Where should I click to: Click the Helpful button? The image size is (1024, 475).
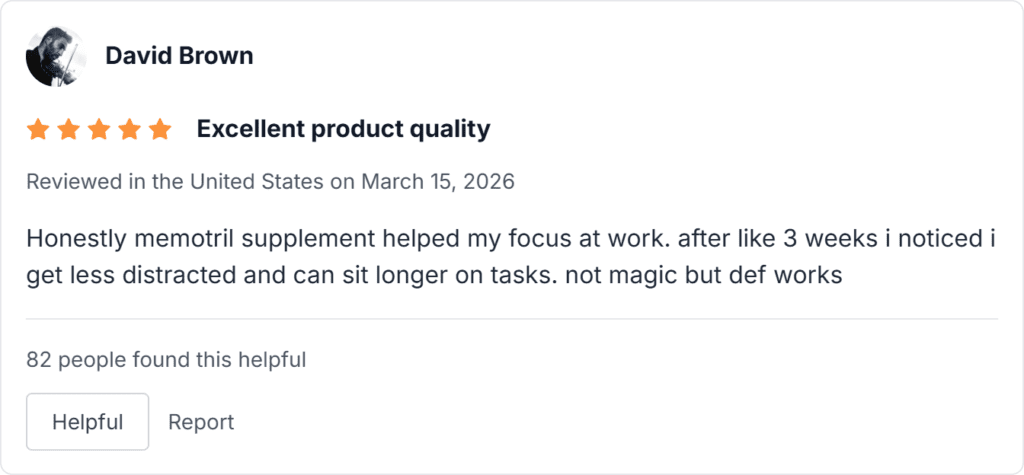pyautogui.click(x=87, y=422)
